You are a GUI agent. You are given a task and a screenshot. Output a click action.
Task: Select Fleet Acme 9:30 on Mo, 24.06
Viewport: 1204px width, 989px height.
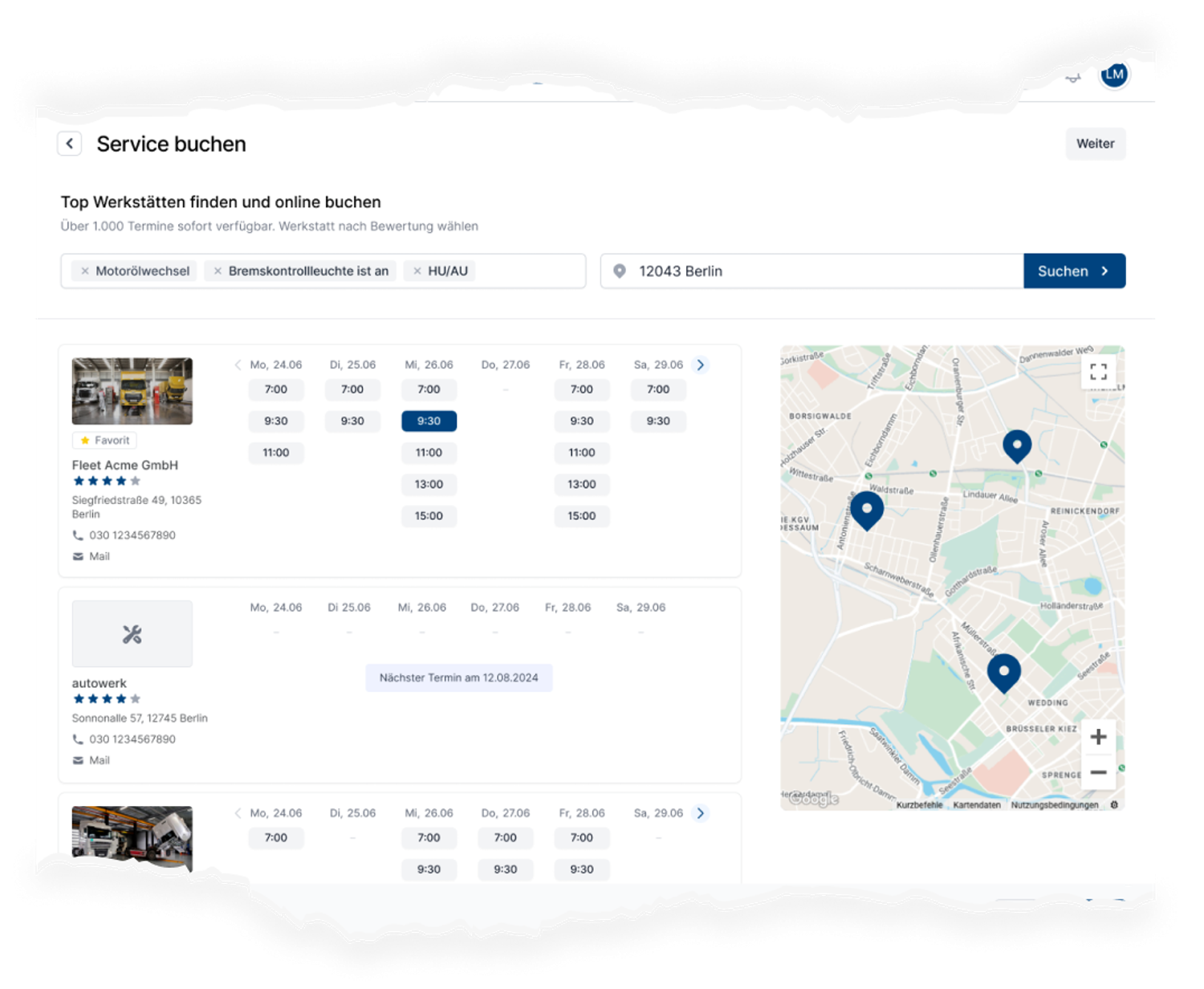[x=276, y=421]
